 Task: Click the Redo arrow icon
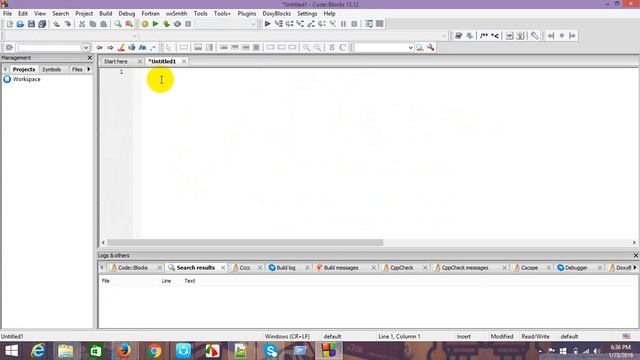coord(67,24)
